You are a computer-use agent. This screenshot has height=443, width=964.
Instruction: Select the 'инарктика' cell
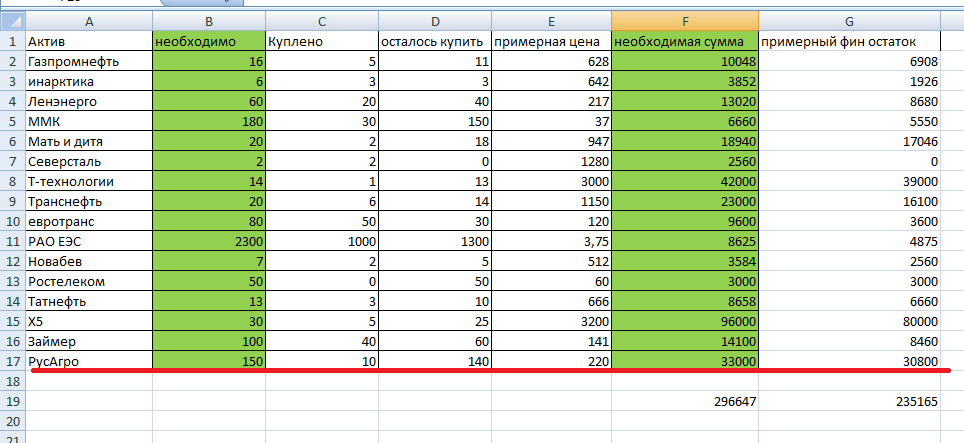click(89, 81)
